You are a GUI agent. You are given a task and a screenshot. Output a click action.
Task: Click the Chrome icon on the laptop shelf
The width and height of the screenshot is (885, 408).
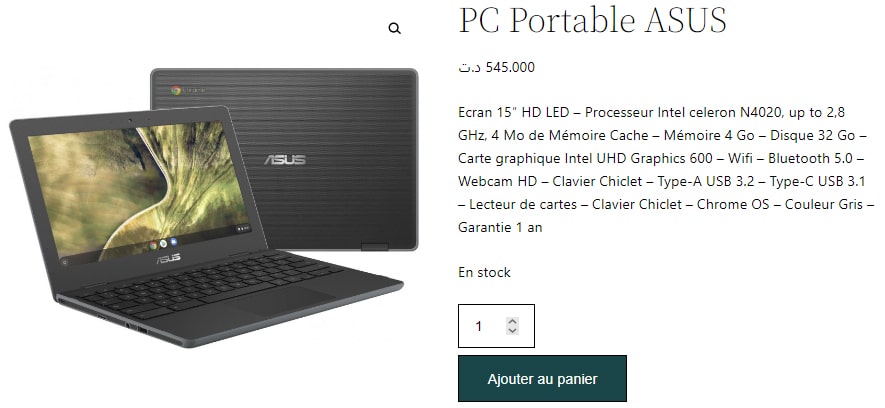(153, 245)
